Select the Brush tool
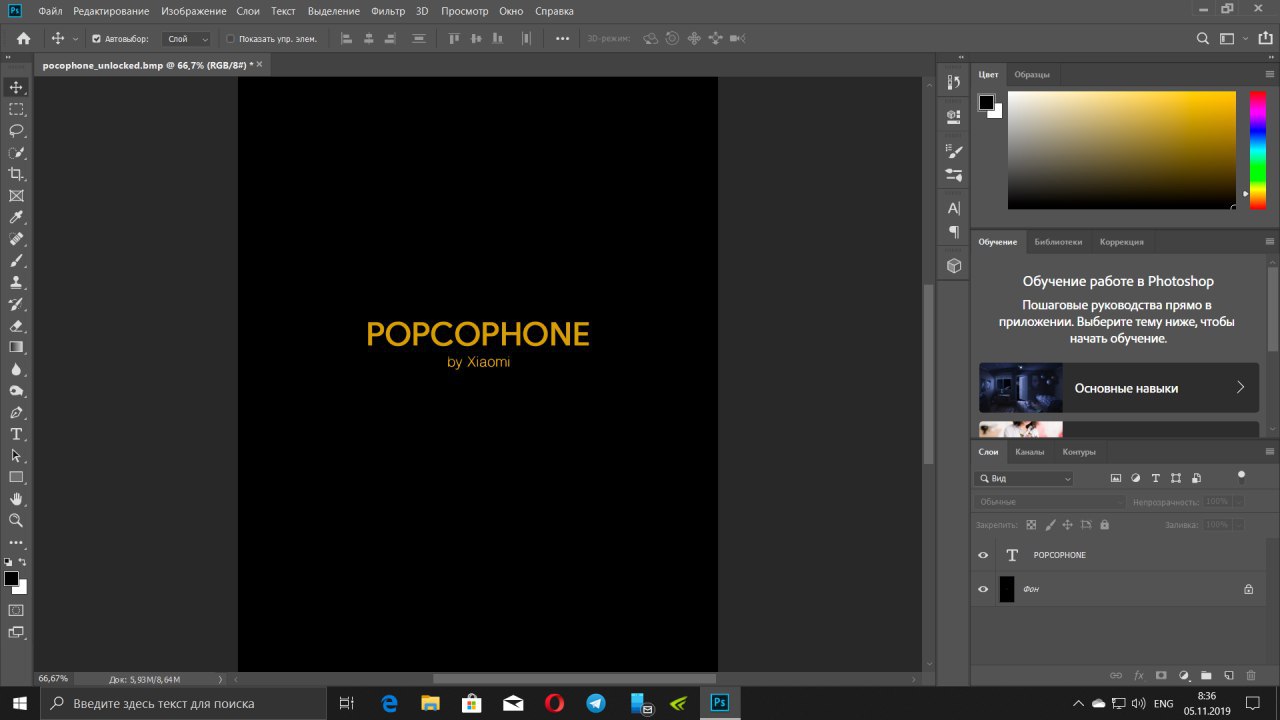This screenshot has height=720, width=1280. (x=16, y=260)
